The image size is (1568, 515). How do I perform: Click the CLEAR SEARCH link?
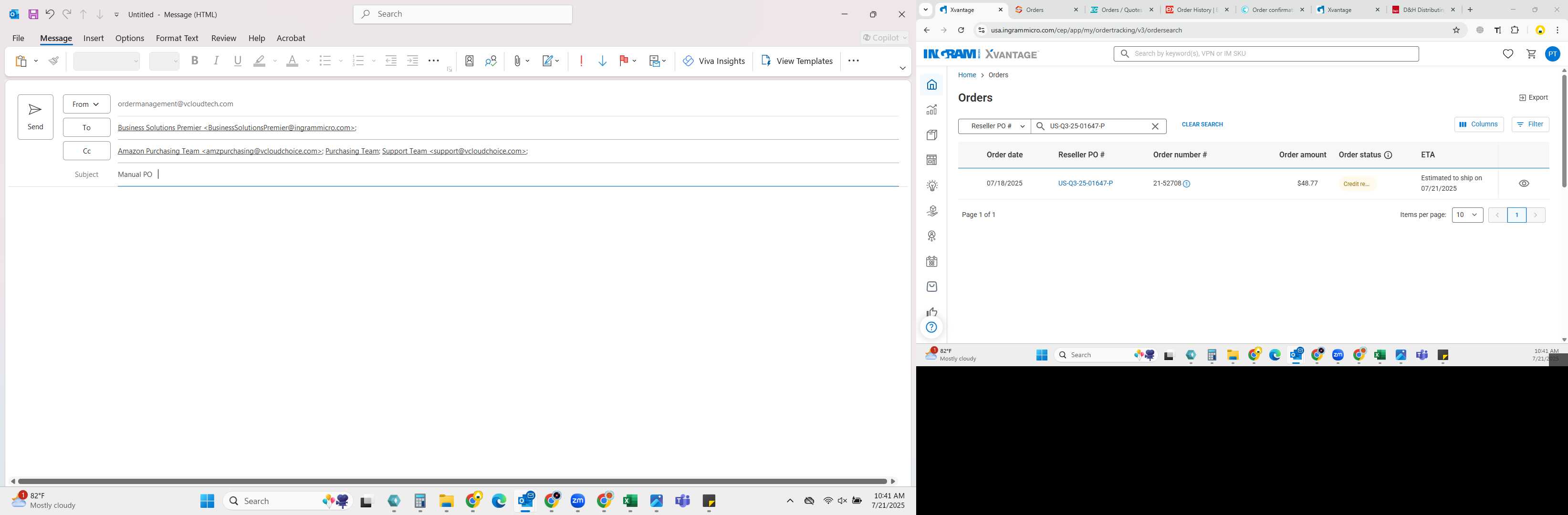(1202, 124)
